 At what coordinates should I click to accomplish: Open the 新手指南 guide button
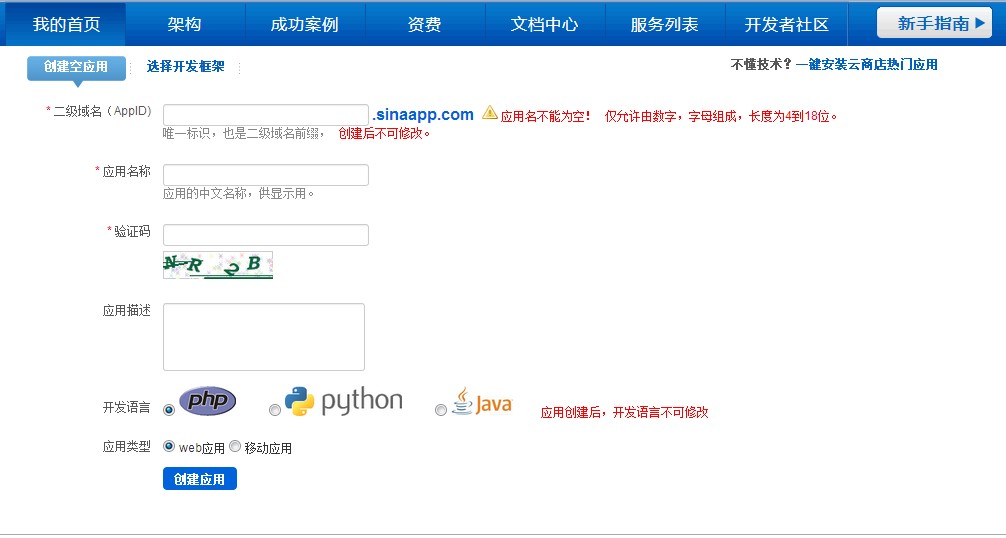click(x=934, y=24)
